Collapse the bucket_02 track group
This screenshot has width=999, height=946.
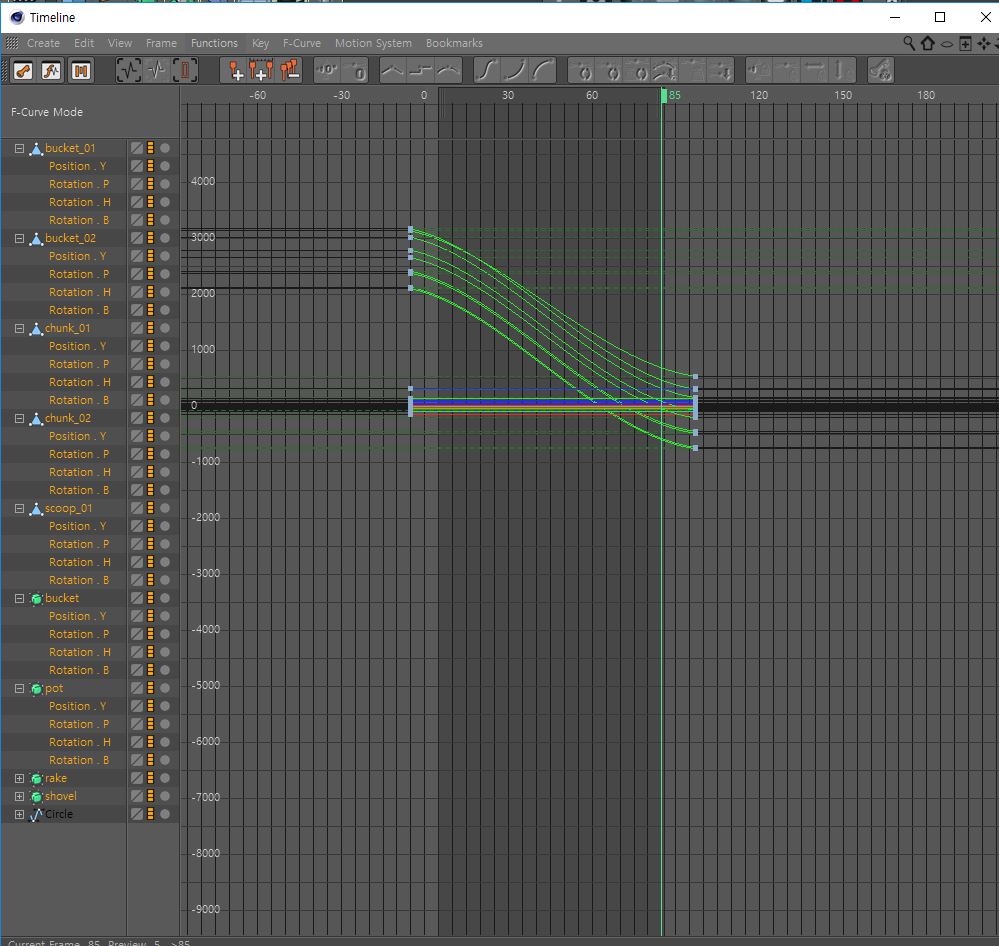(x=20, y=238)
